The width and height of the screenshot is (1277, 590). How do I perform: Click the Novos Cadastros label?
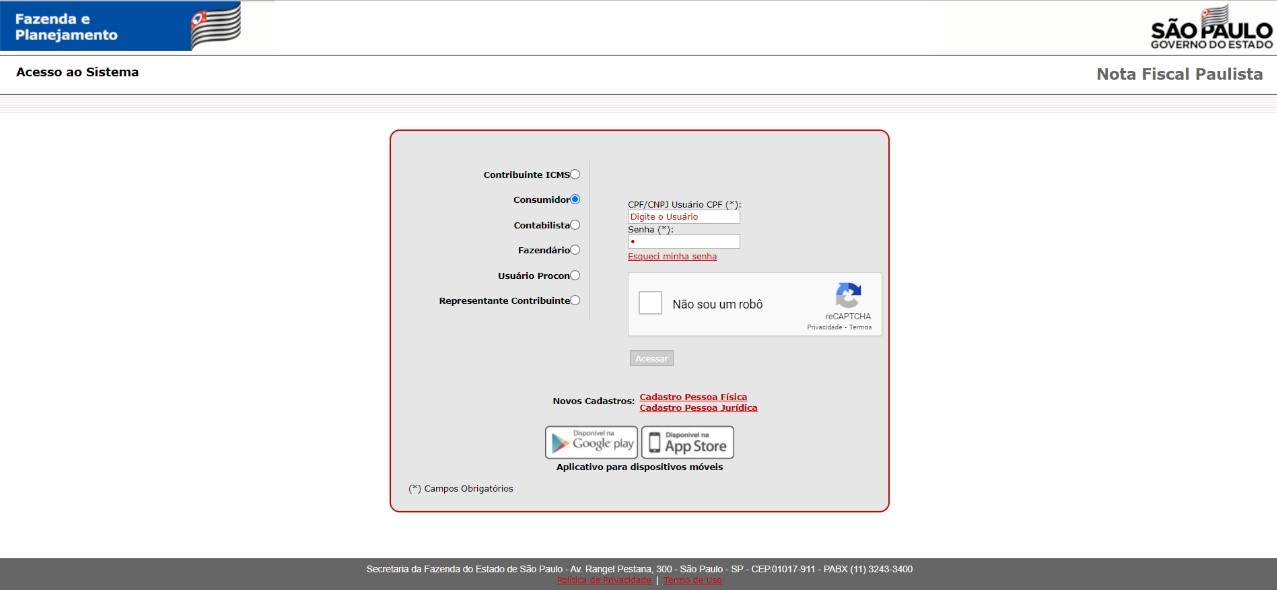[x=594, y=401]
